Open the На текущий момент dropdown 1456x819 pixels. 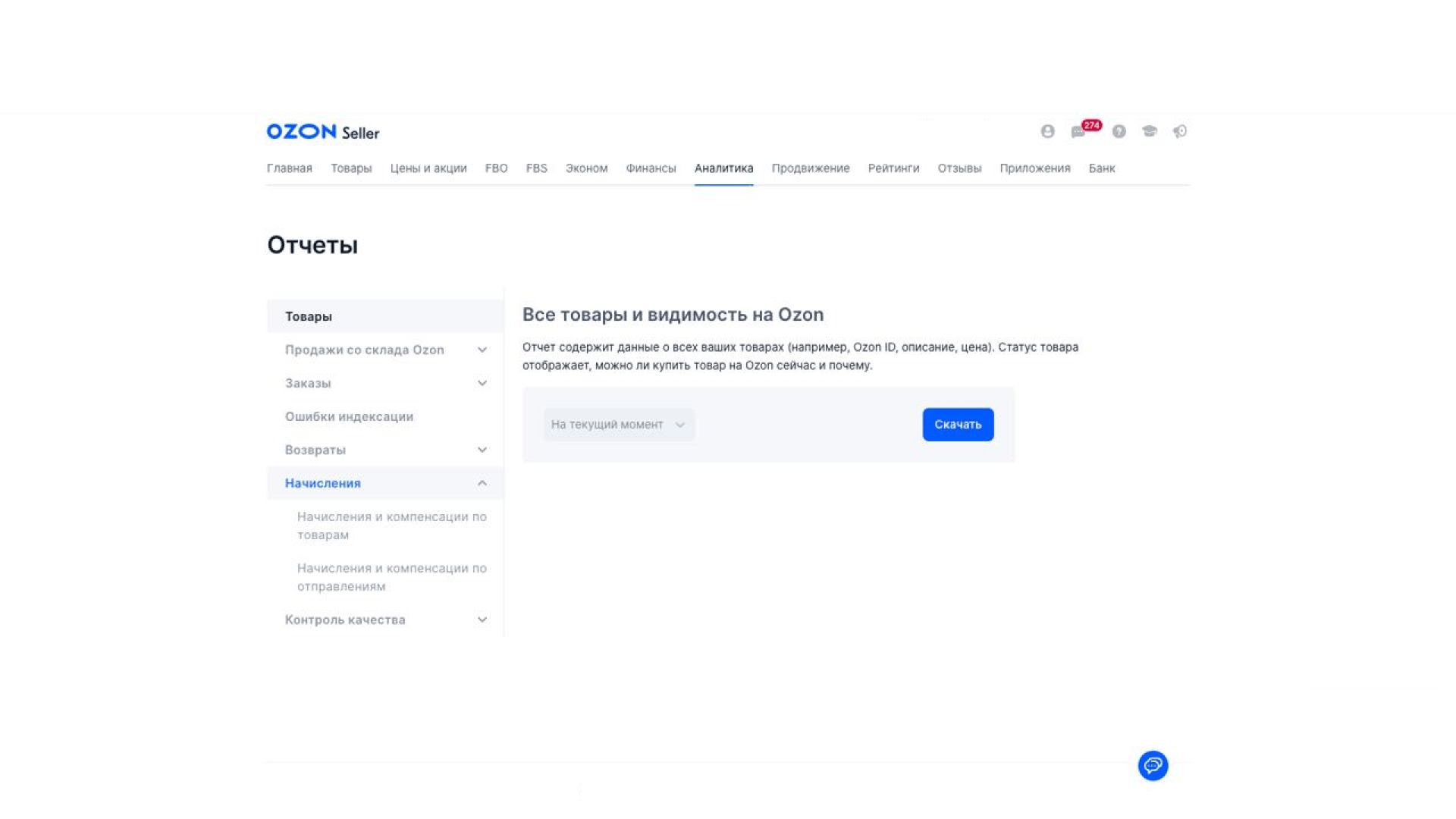coord(619,425)
